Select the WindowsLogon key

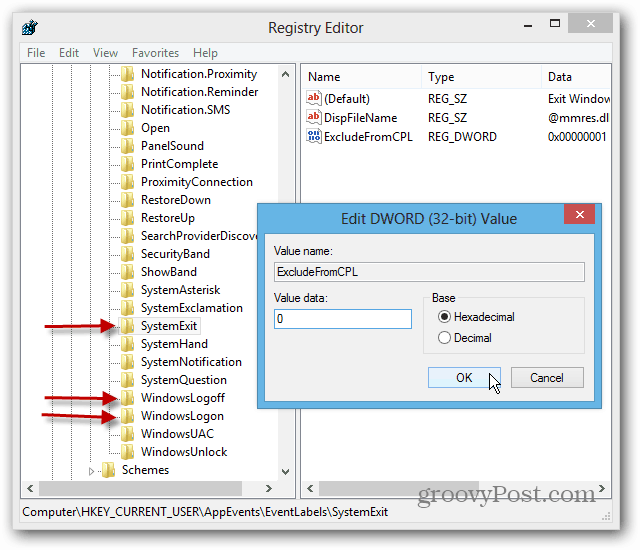click(x=182, y=416)
